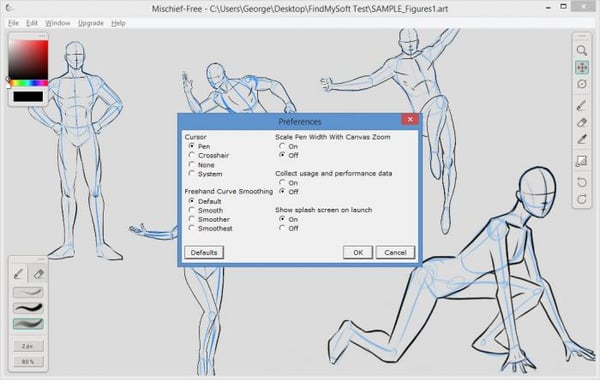This screenshot has height=380, width=600.
Task: Select the Brush tool in right toolbar
Action: click(582, 105)
